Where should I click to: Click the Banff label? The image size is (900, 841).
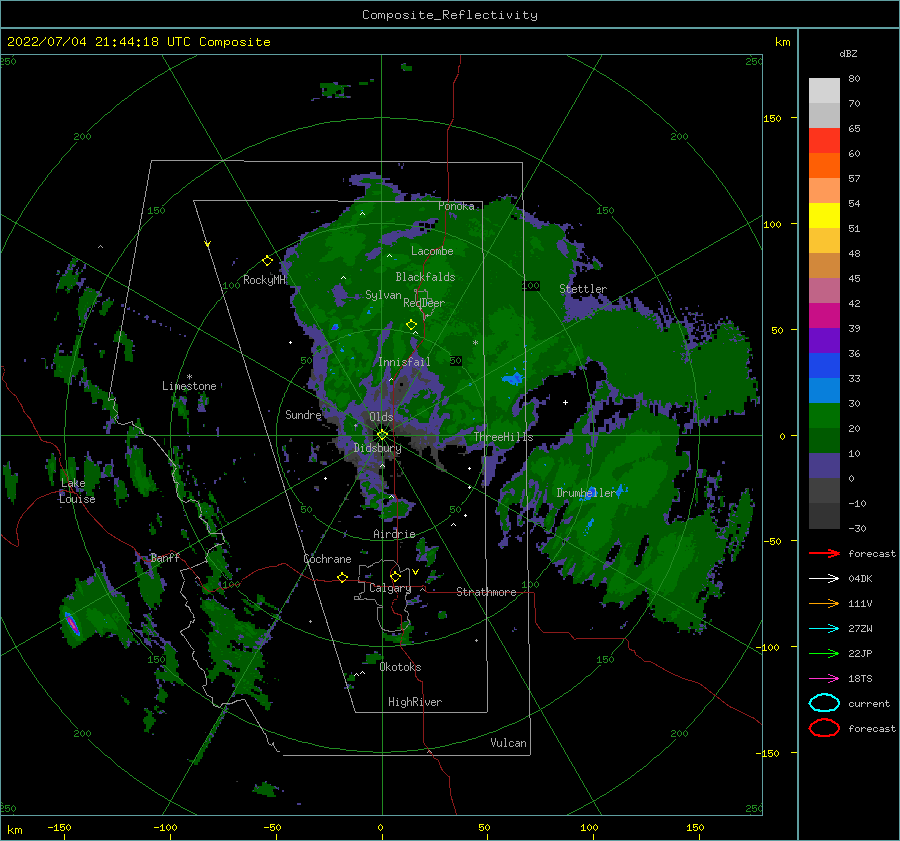click(165, 557)
